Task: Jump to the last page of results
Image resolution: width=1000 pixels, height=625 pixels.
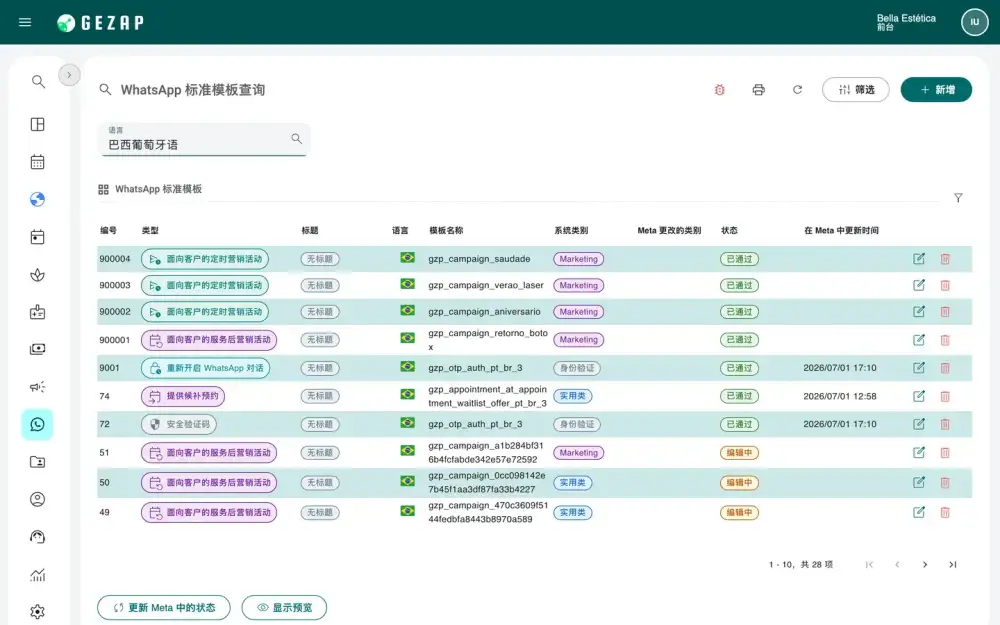Action: click(952, 564)
